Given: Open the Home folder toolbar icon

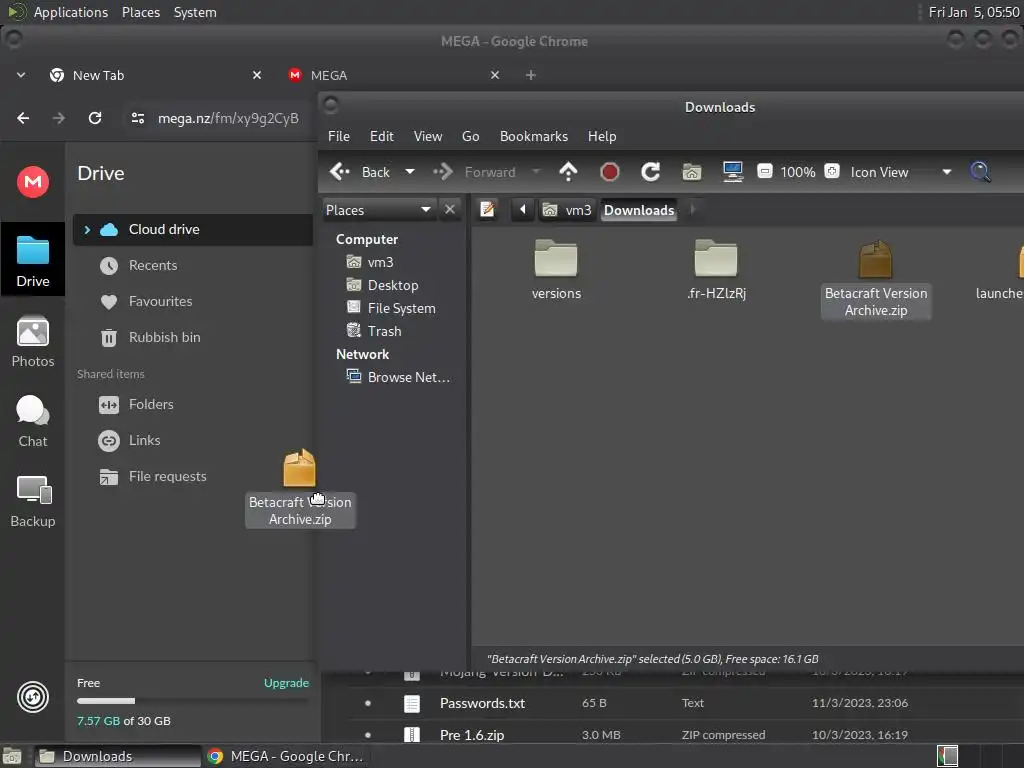Looking at the screenshot, I should tap(692, 172).
